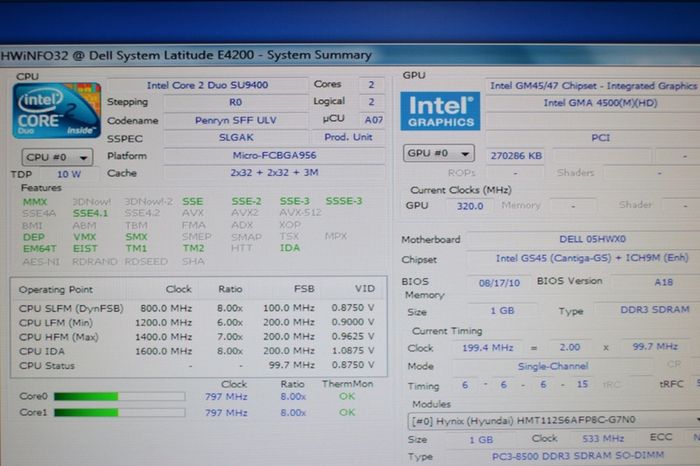The image size is (700, 466).
Task: Click the Intel GM45/47 Chipset graphics field
Action: pyautogui.click(x=593, y=85)
